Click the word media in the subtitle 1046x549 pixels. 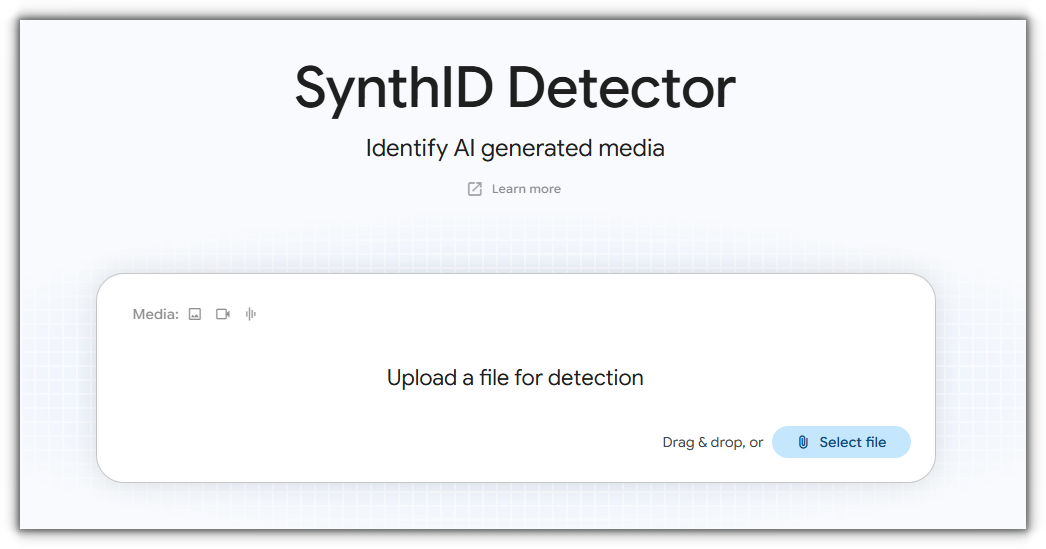(x=631, y=147)
